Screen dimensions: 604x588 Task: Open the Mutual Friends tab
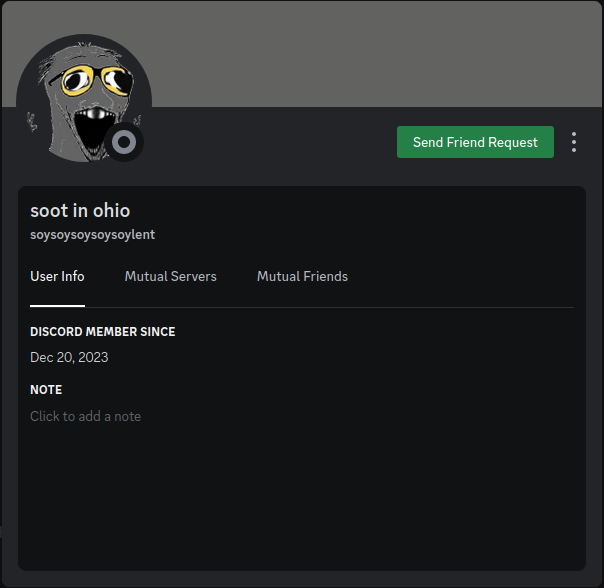point(302,276)
